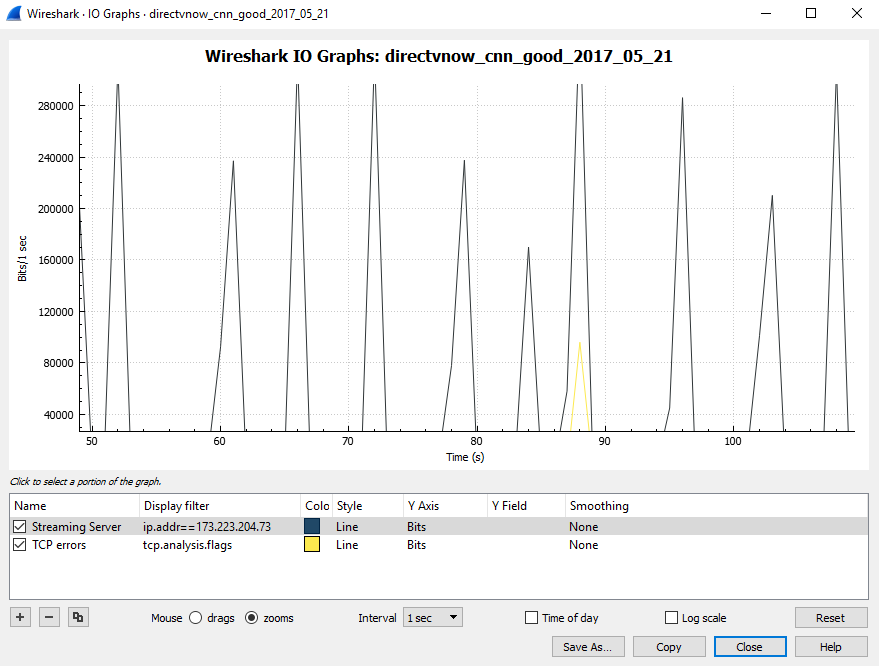Click the graph title text
This screenshot has width=879, height=666.
438,56
